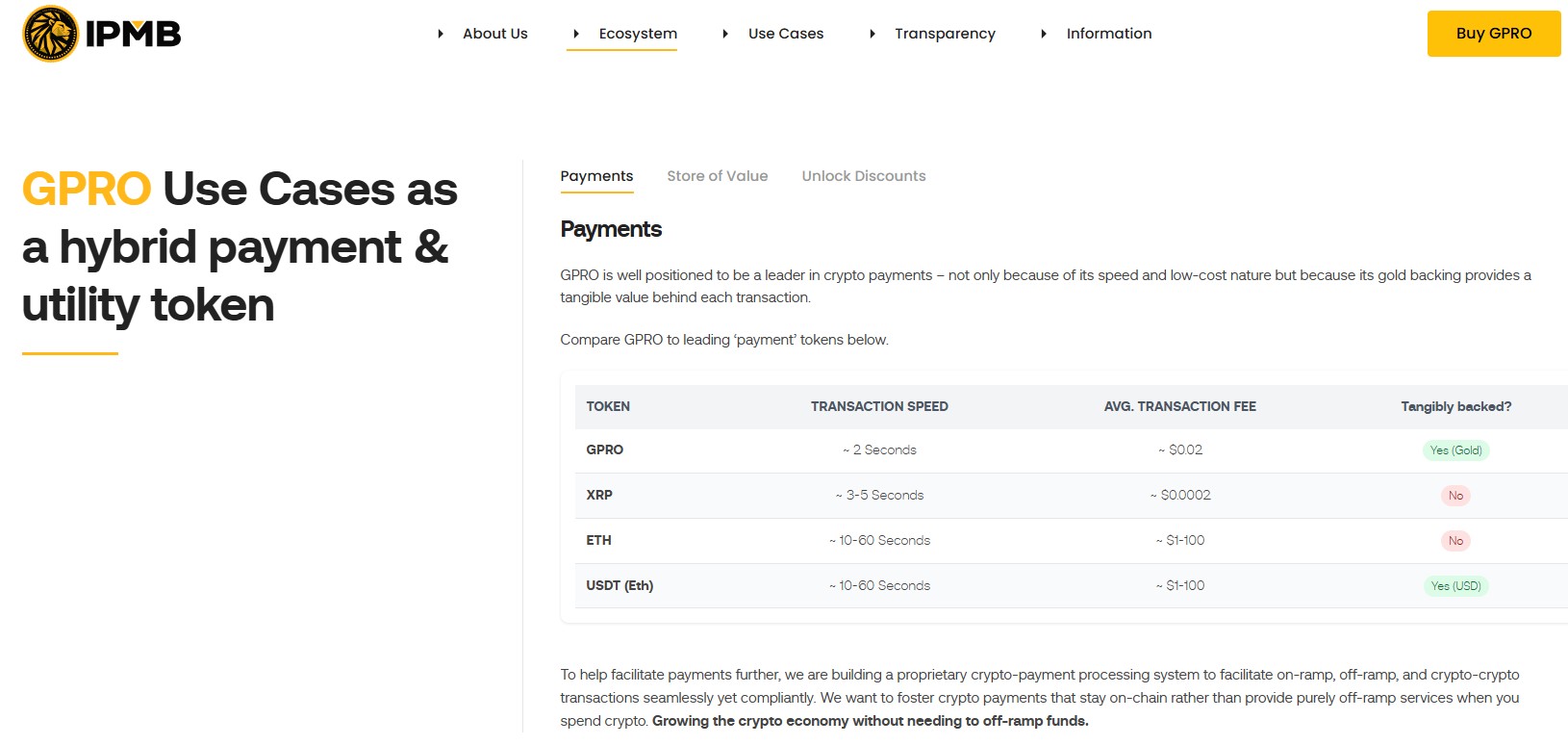Open the Information menu
The height and width of the screenshot is (745, 1568).
click(1109, 34)
